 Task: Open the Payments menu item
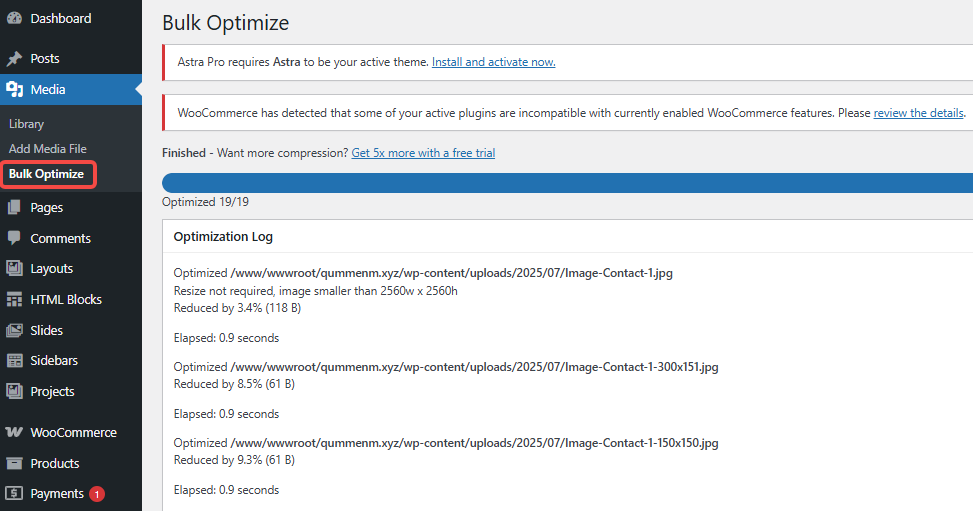57,494
